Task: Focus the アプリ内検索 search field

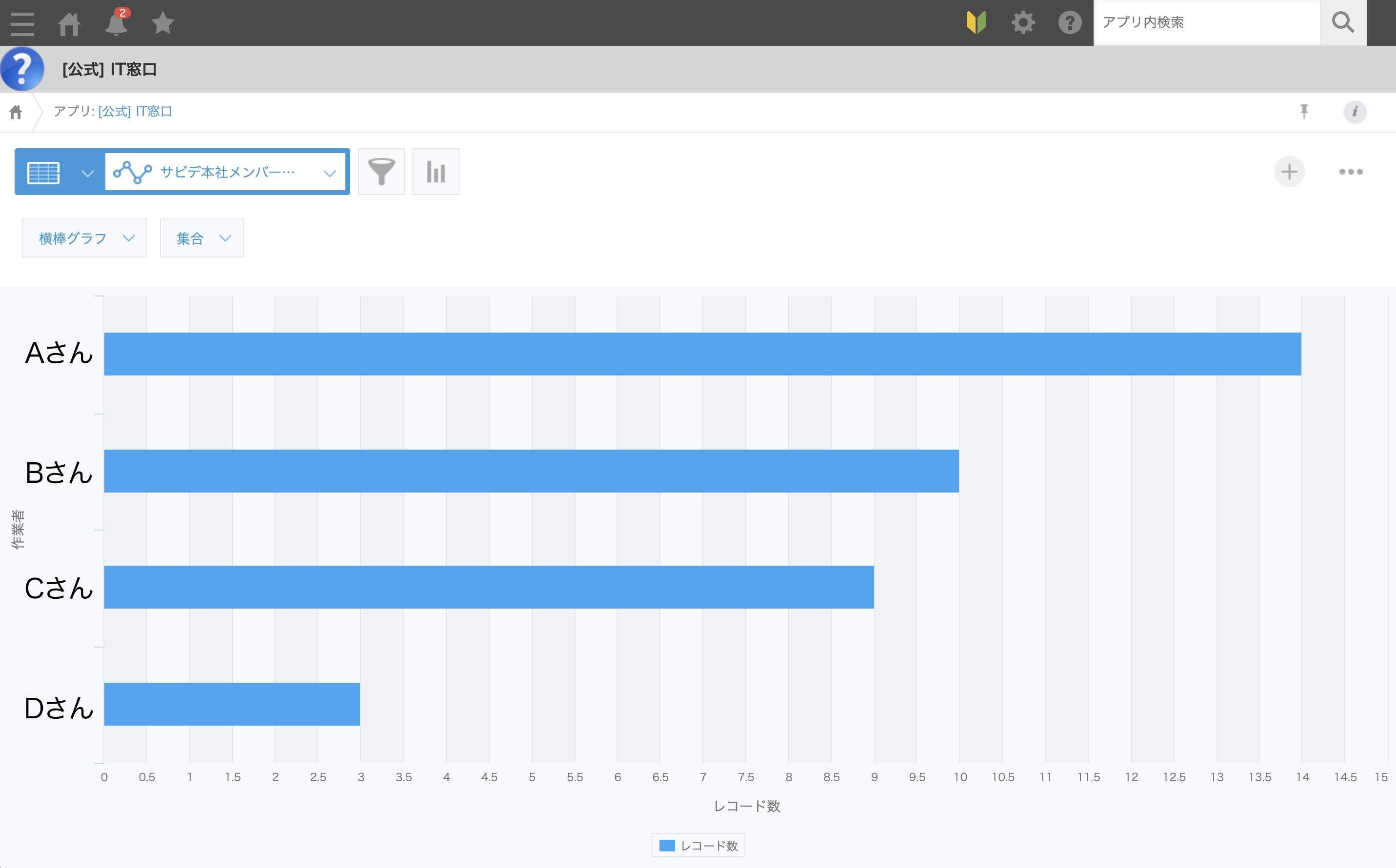Action: pyautogui.click(x=1206, y=22)
